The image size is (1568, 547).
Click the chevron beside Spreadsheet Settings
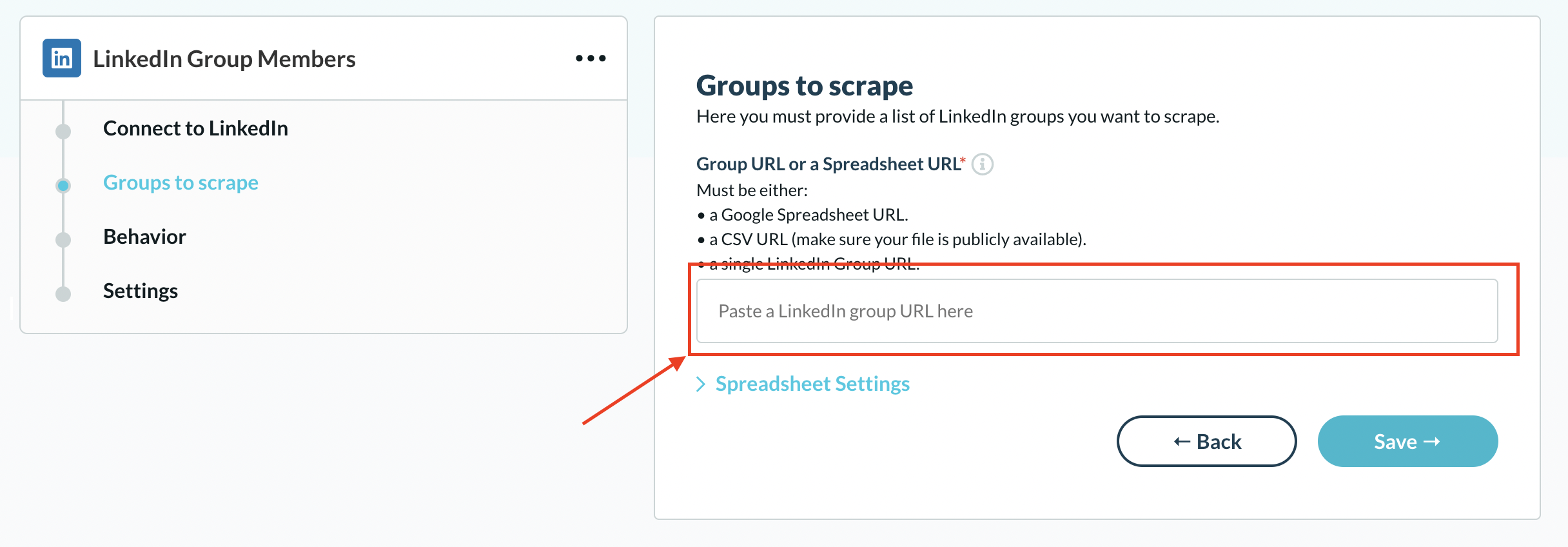click(701, 384)
